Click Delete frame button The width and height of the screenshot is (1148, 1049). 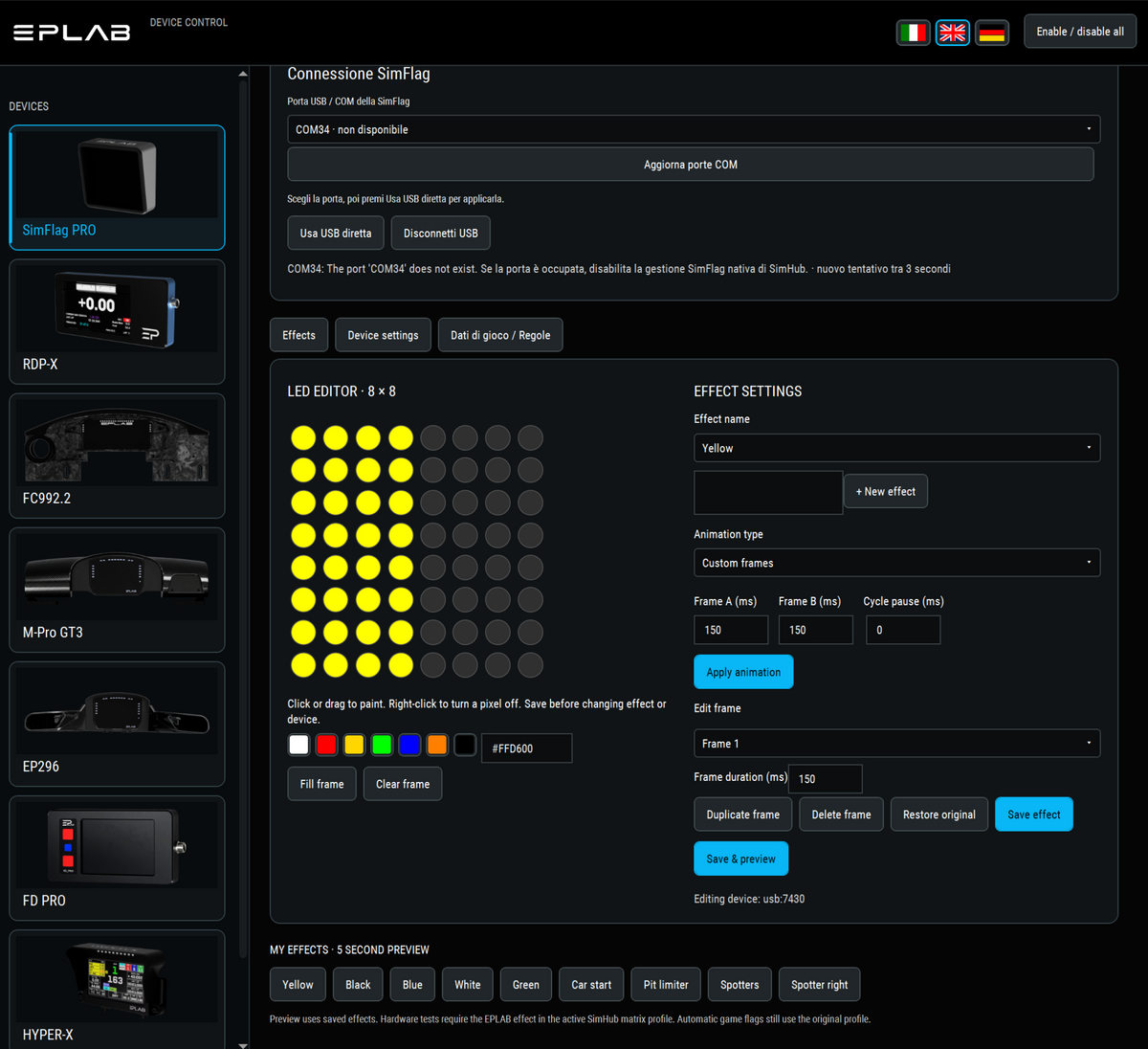(842, 815)
